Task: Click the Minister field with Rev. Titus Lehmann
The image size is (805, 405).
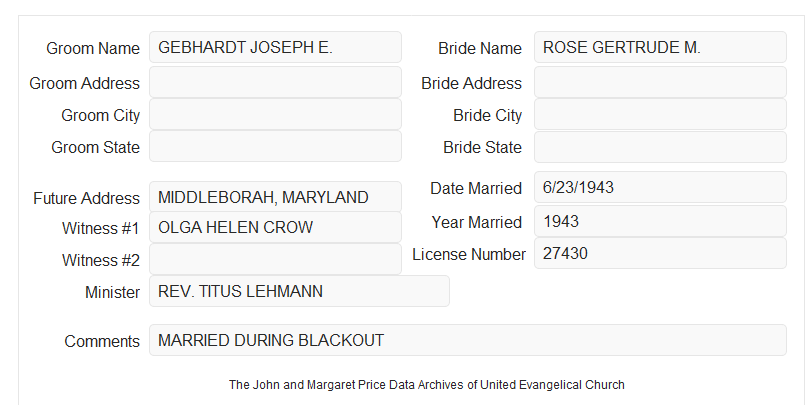Action: coord(299,291)
